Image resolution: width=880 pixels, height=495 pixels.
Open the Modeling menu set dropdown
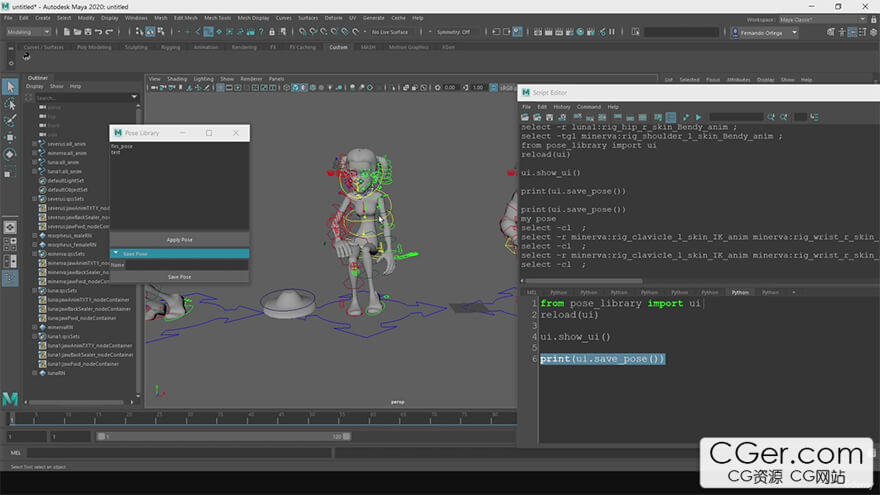[28, 32]
